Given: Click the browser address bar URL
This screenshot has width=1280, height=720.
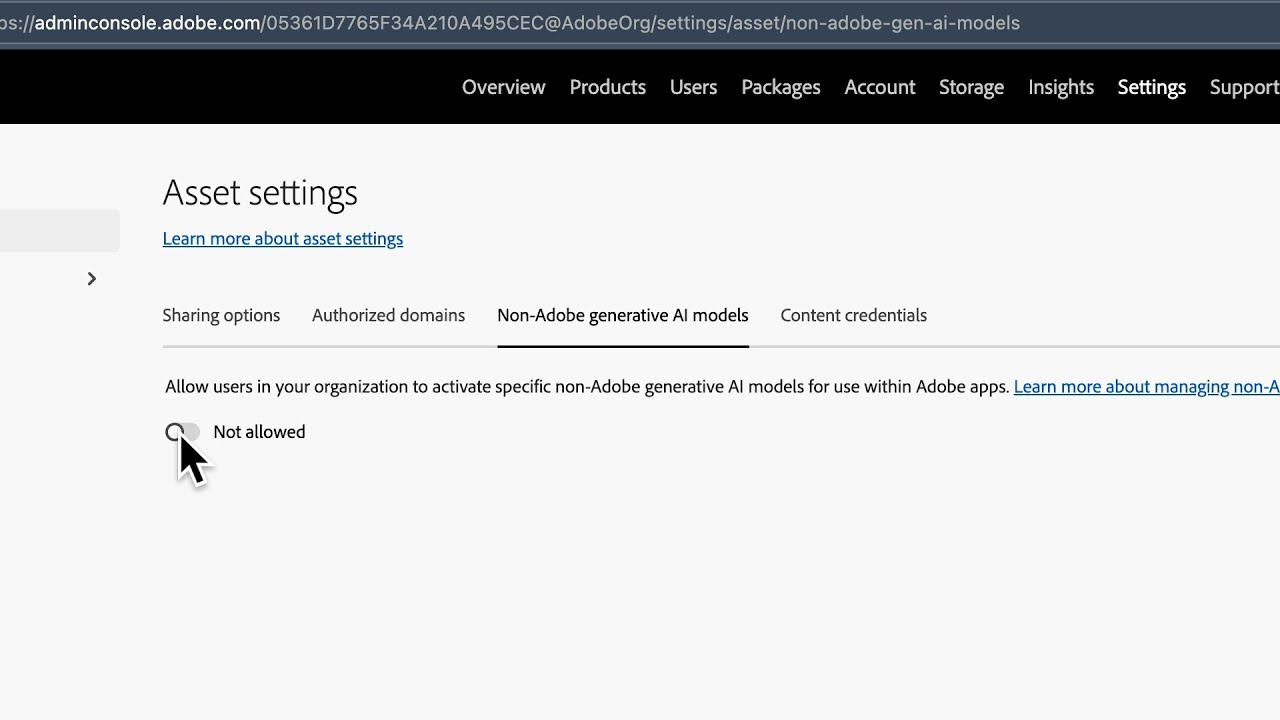Looking at the screenshot, I should click(510, 23).
